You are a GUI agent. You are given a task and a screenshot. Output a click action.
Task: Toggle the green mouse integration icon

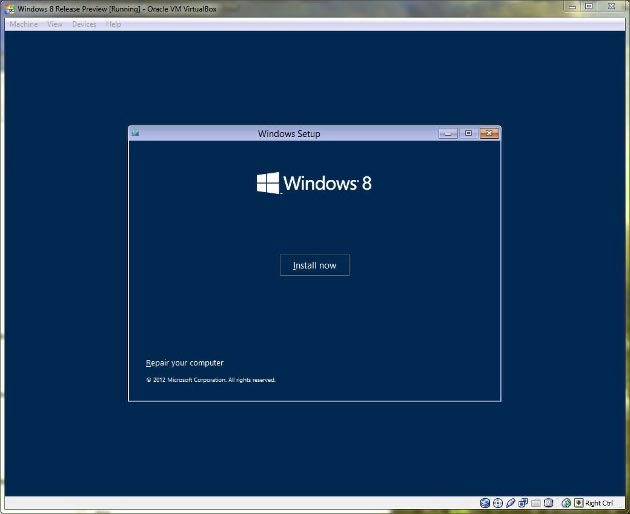coord(566,503)
